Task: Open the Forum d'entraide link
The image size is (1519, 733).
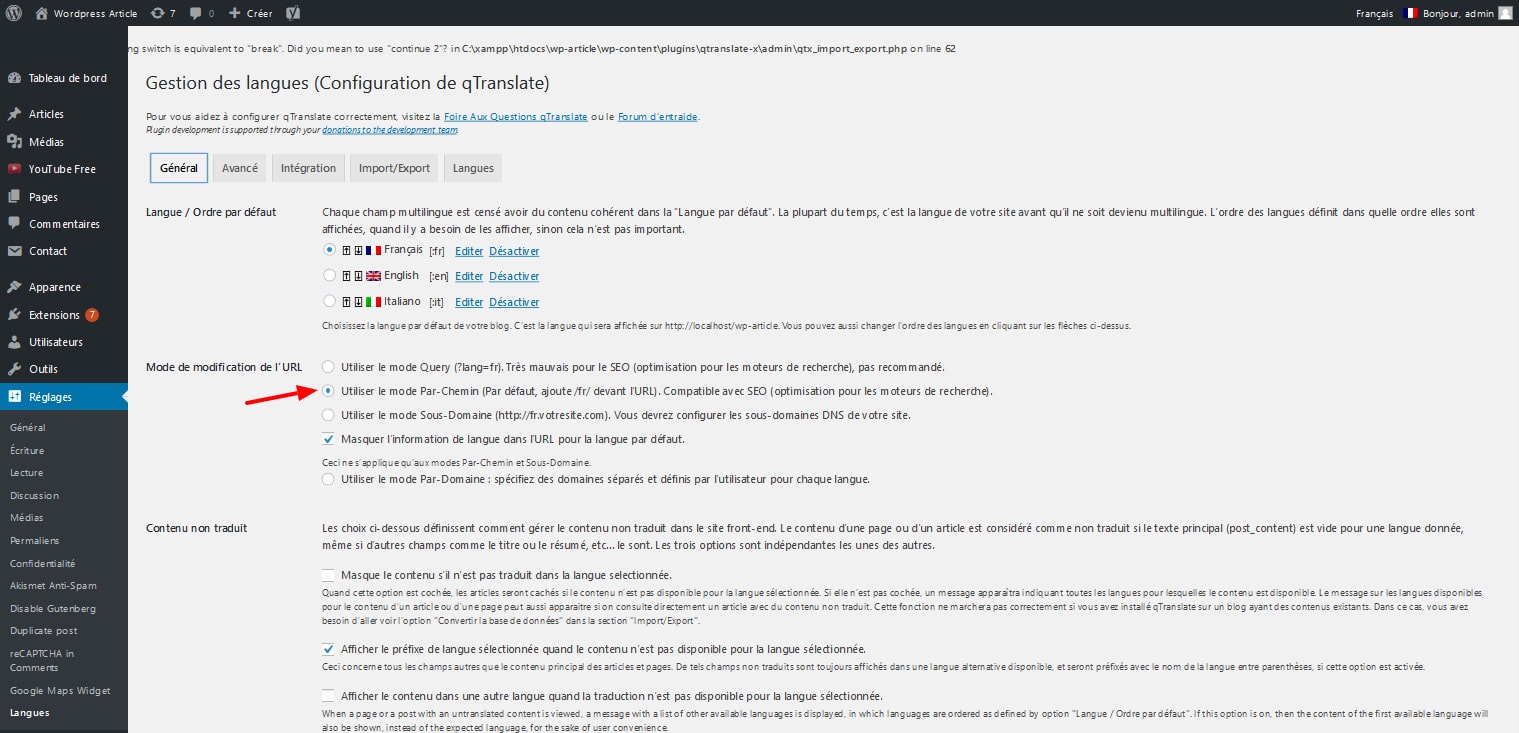Action: pos(658,117)
